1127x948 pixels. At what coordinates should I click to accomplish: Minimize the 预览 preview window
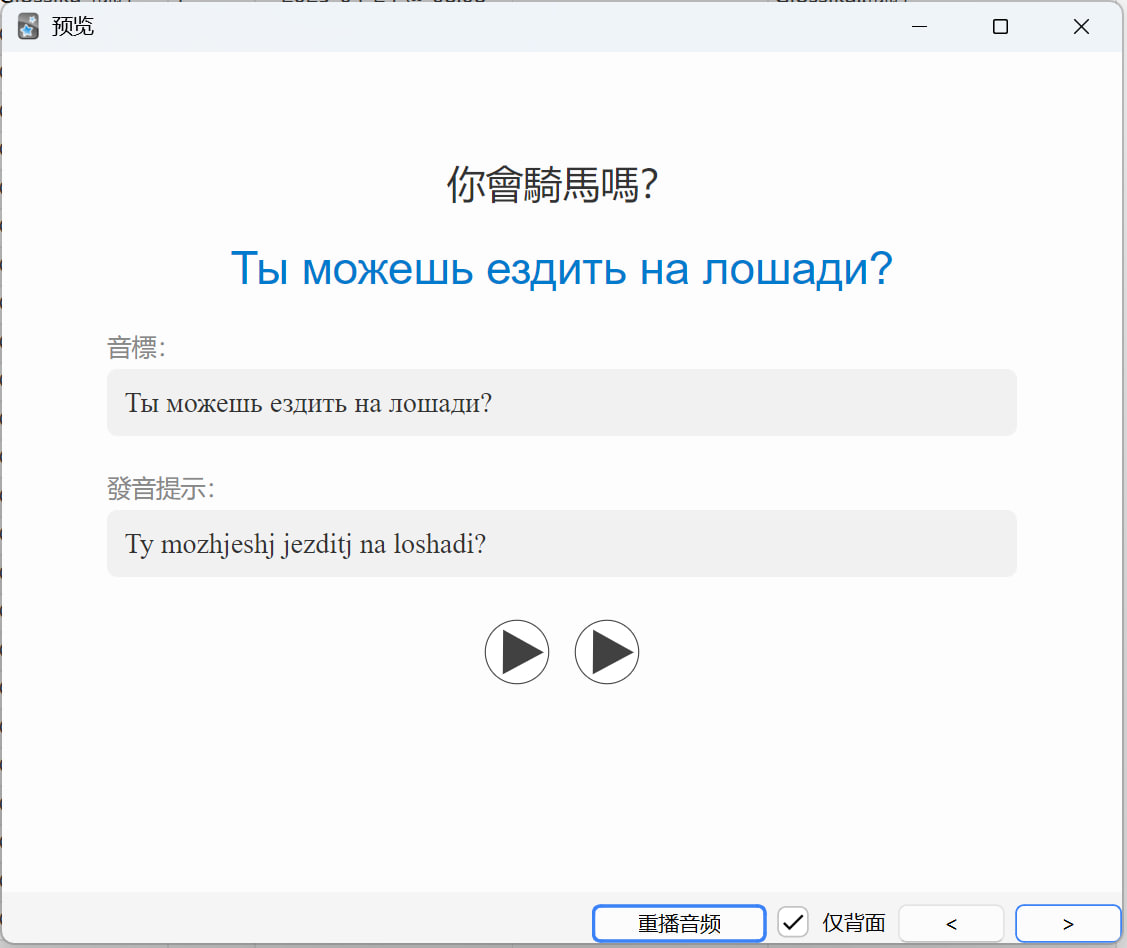919,27
